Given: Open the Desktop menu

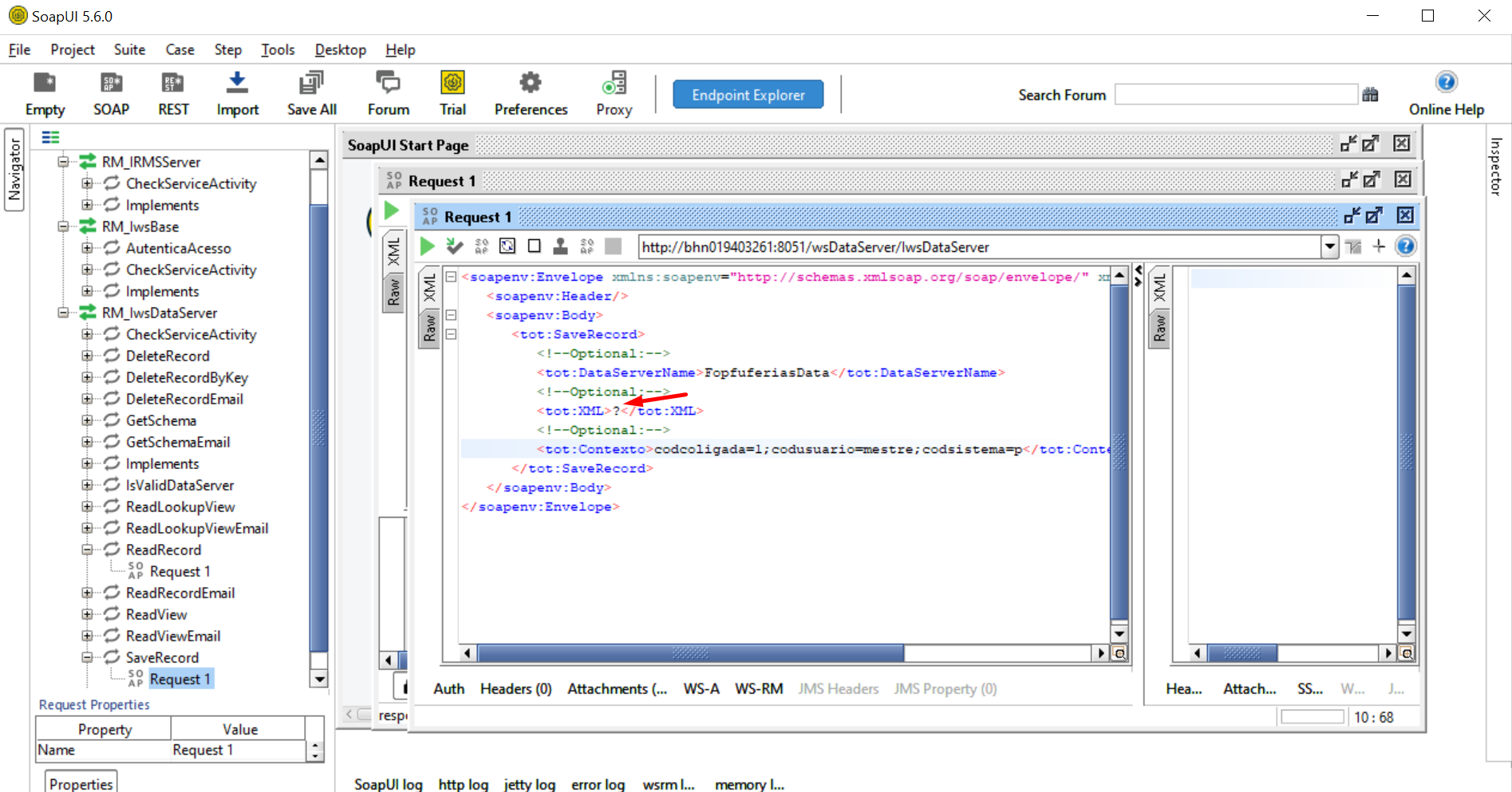Looking at the screenshot, I should point(341,49).
